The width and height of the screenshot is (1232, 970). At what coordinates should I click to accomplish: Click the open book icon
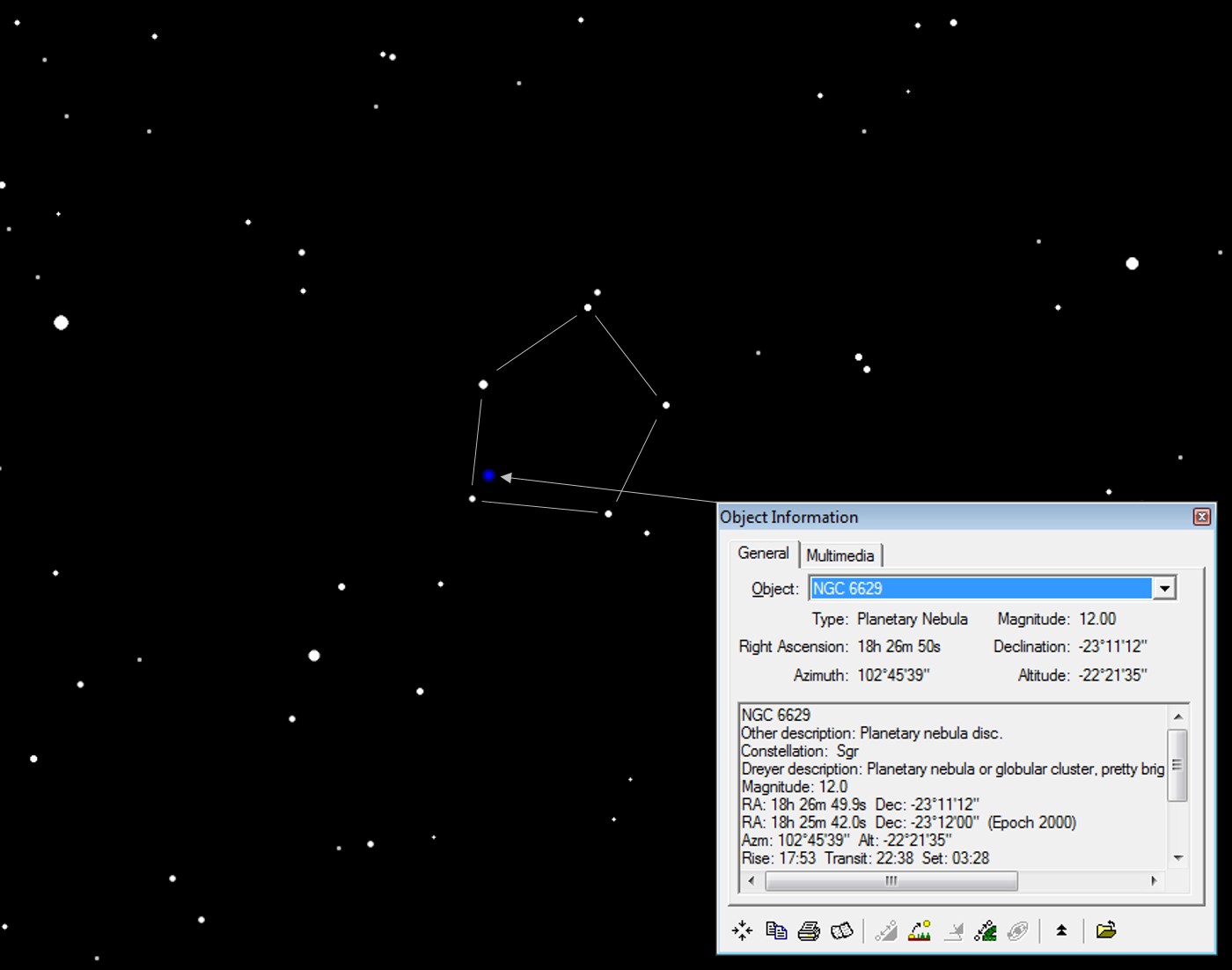(x=842, y=930)
